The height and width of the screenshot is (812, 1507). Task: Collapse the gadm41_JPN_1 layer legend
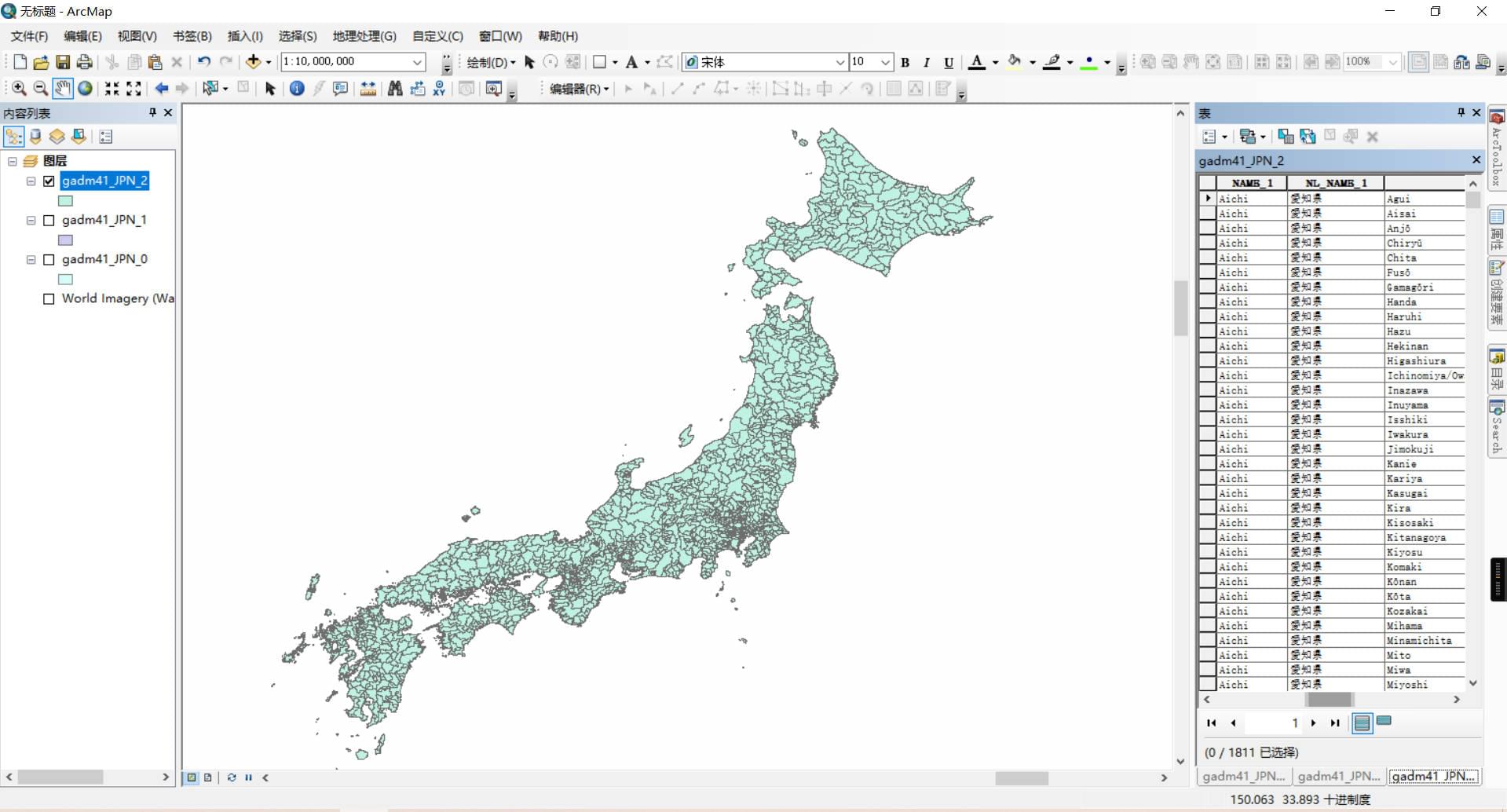tap(31, 221)
